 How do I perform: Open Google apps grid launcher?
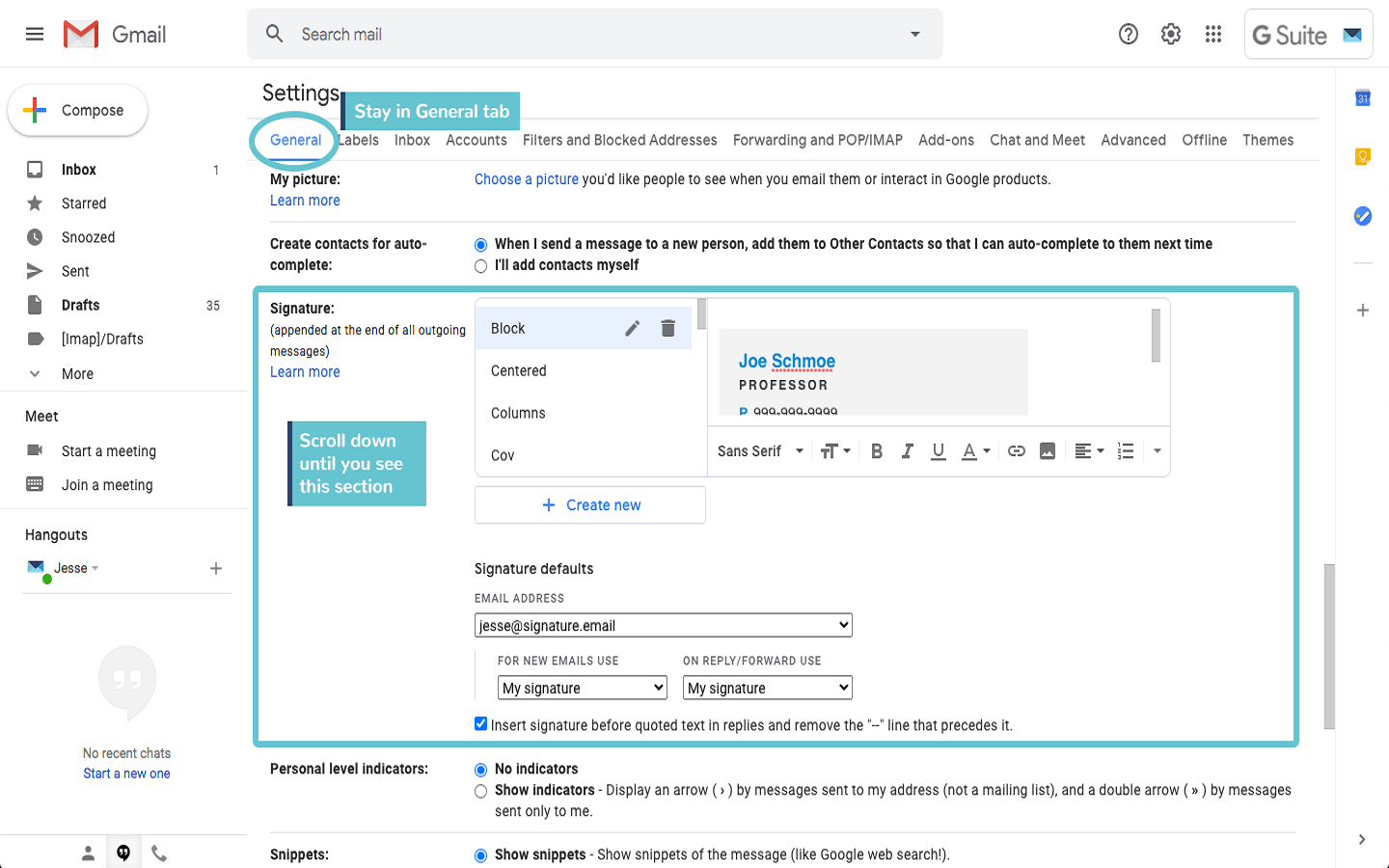tap(1212, 35)
